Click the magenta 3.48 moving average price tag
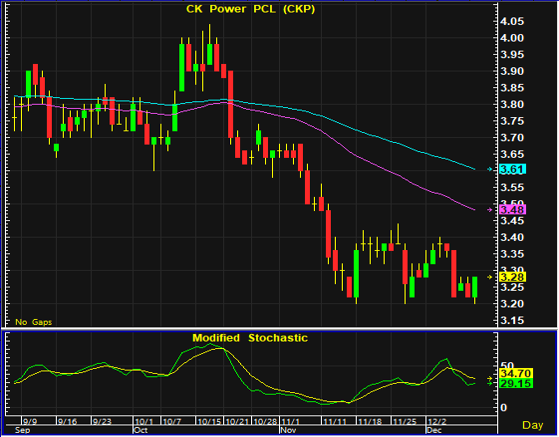The height and width of the screenshot is (437, 559). [x=513, y=210]
